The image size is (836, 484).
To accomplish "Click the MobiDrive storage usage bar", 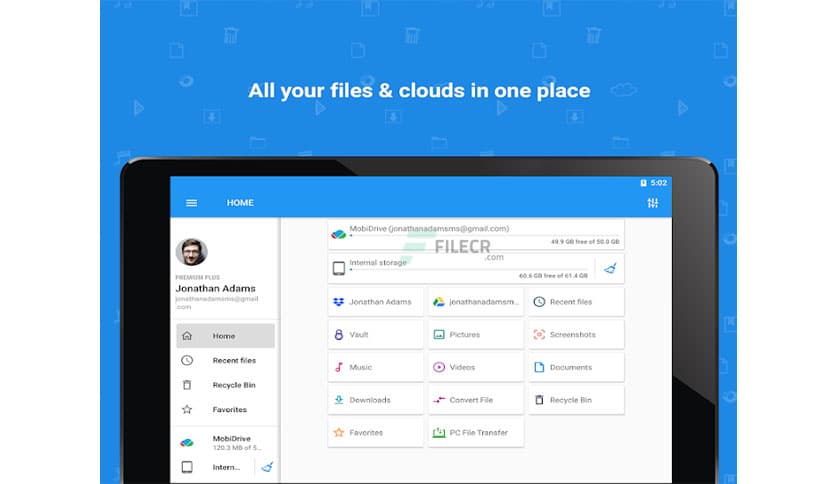I will click(x=484, y=235).
